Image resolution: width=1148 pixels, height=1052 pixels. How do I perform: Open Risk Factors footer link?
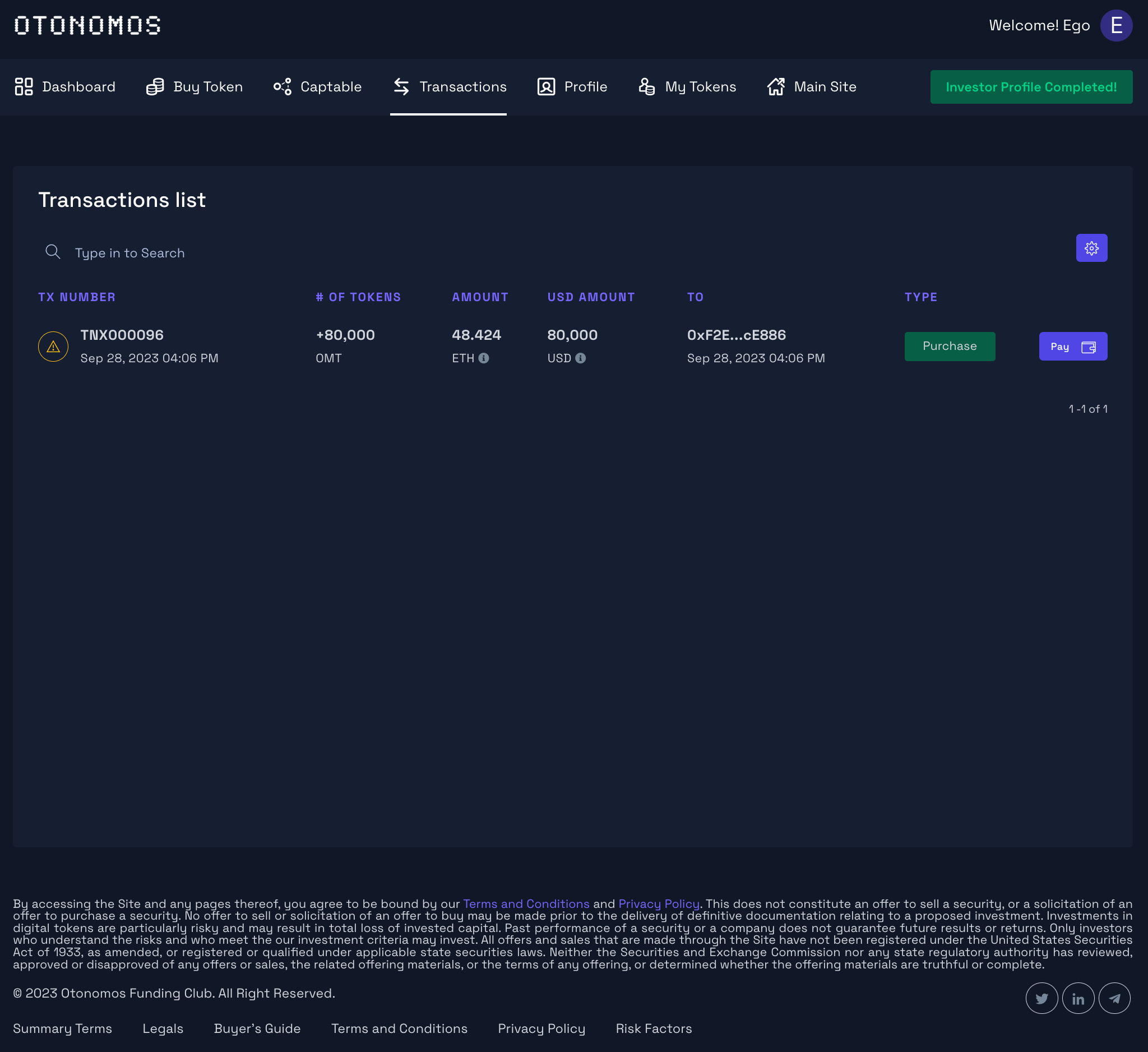(x=654, y=1028)
